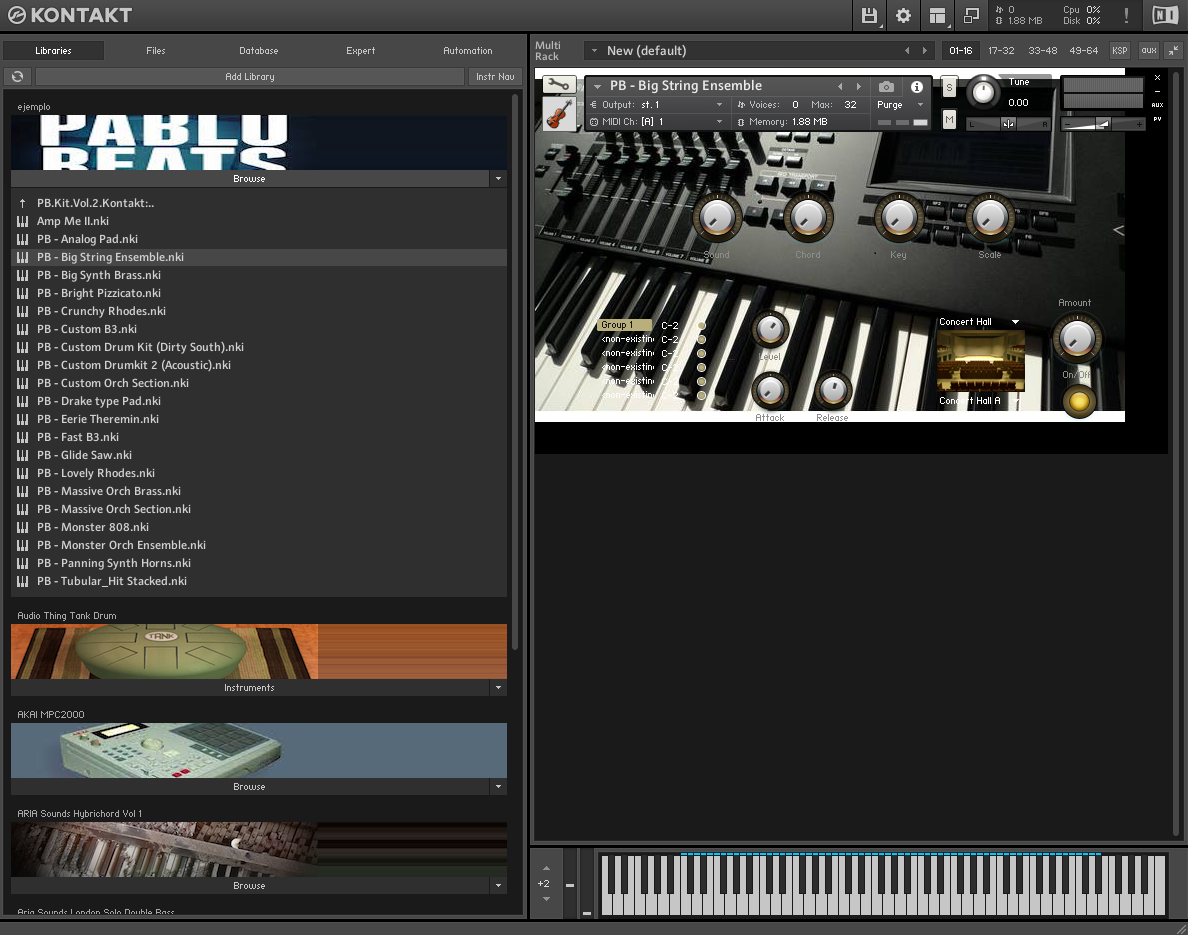Open AKAI MPC2000 Browse dropdown arrow
This screenshot has width=1188, height=935.
coord(498,786)
